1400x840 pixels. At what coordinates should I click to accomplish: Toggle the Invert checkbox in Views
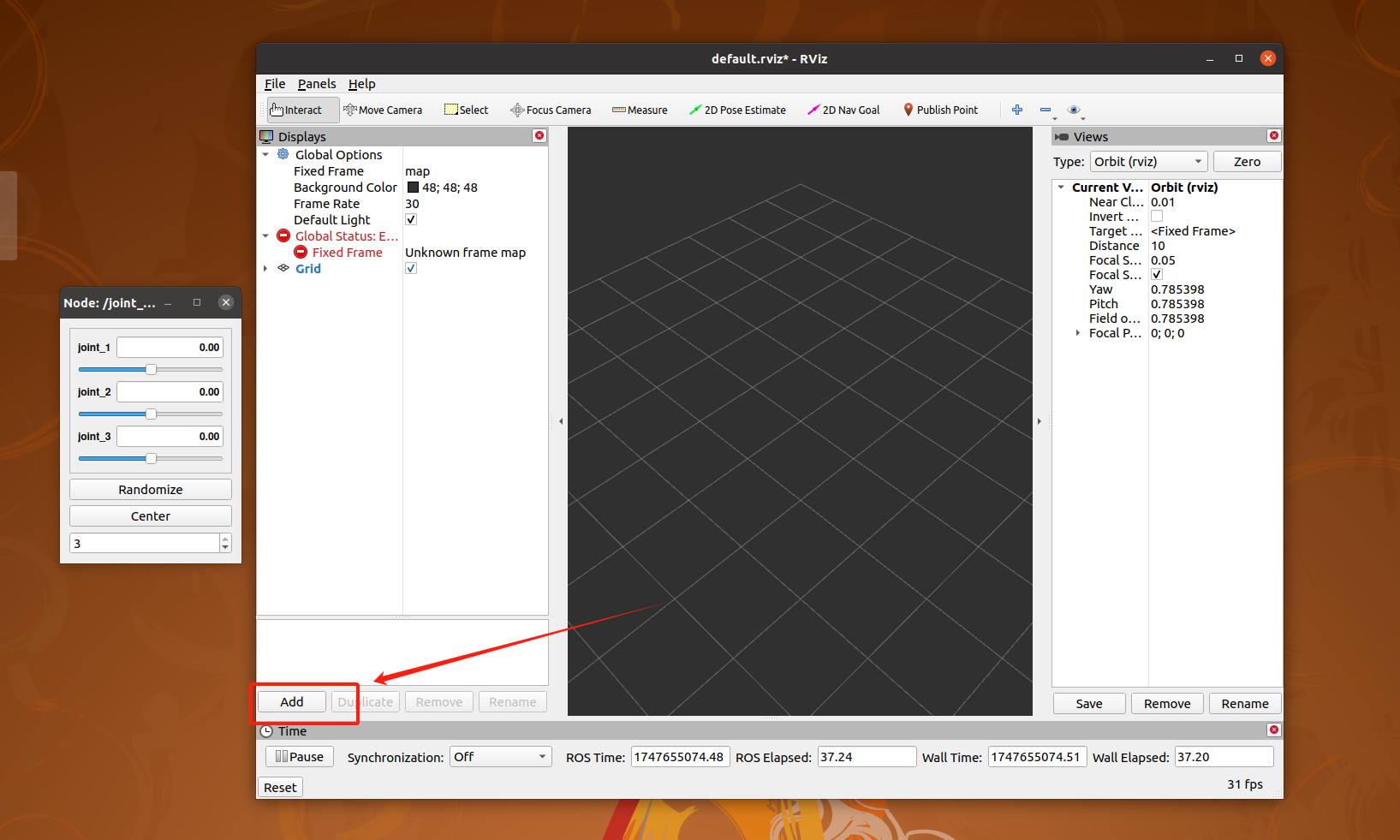tap(1157, 217)
